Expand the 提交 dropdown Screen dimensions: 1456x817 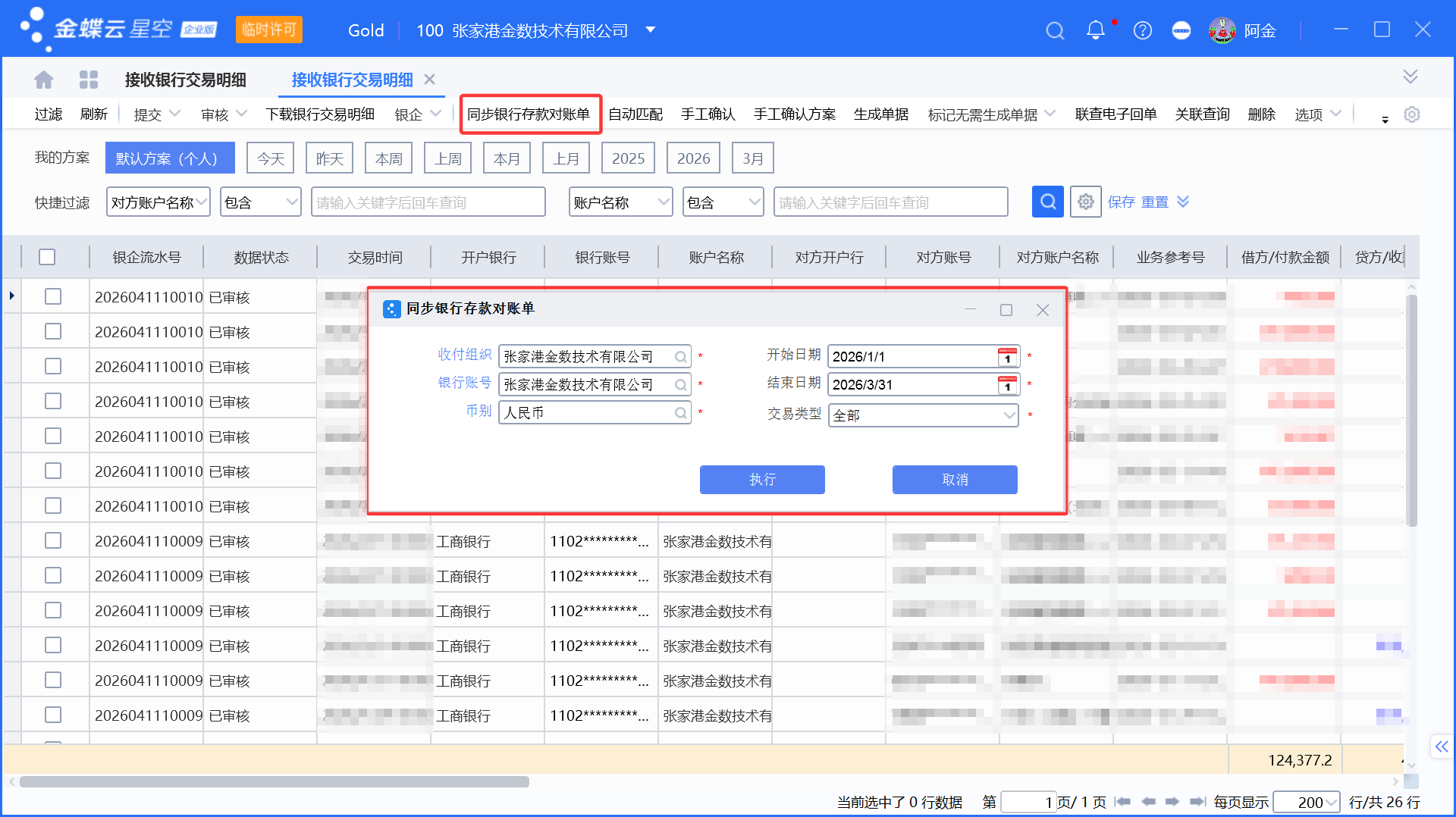point(175,114)
